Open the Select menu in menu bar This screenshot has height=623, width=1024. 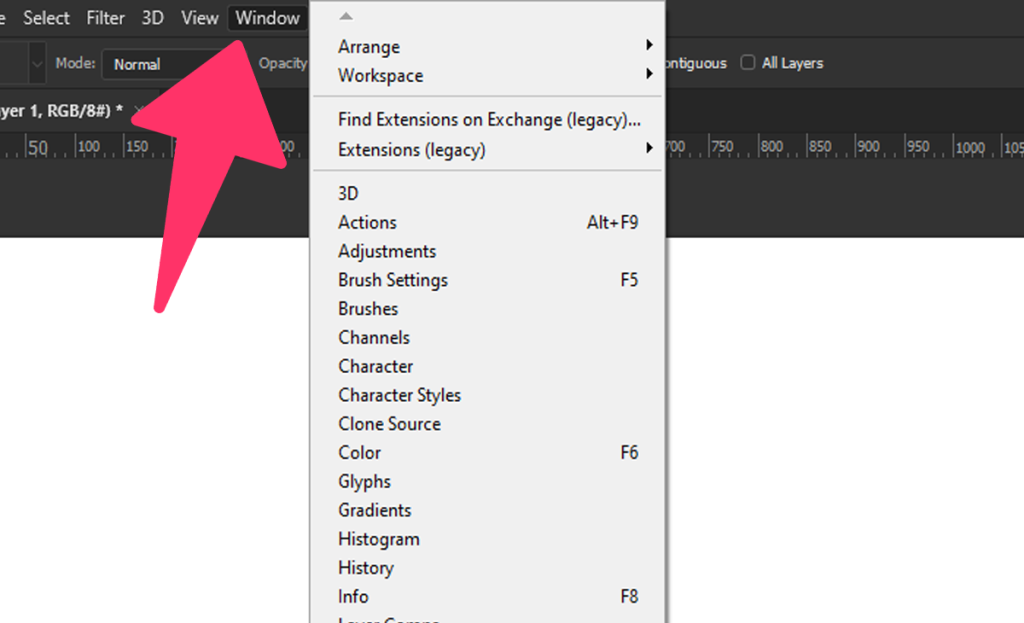pos(47,18)
